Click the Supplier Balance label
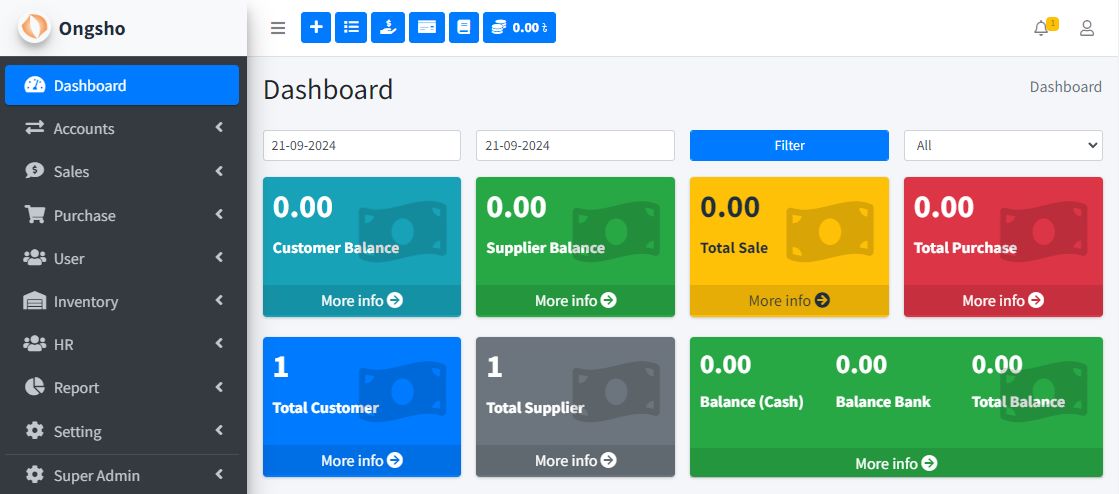 545,248
